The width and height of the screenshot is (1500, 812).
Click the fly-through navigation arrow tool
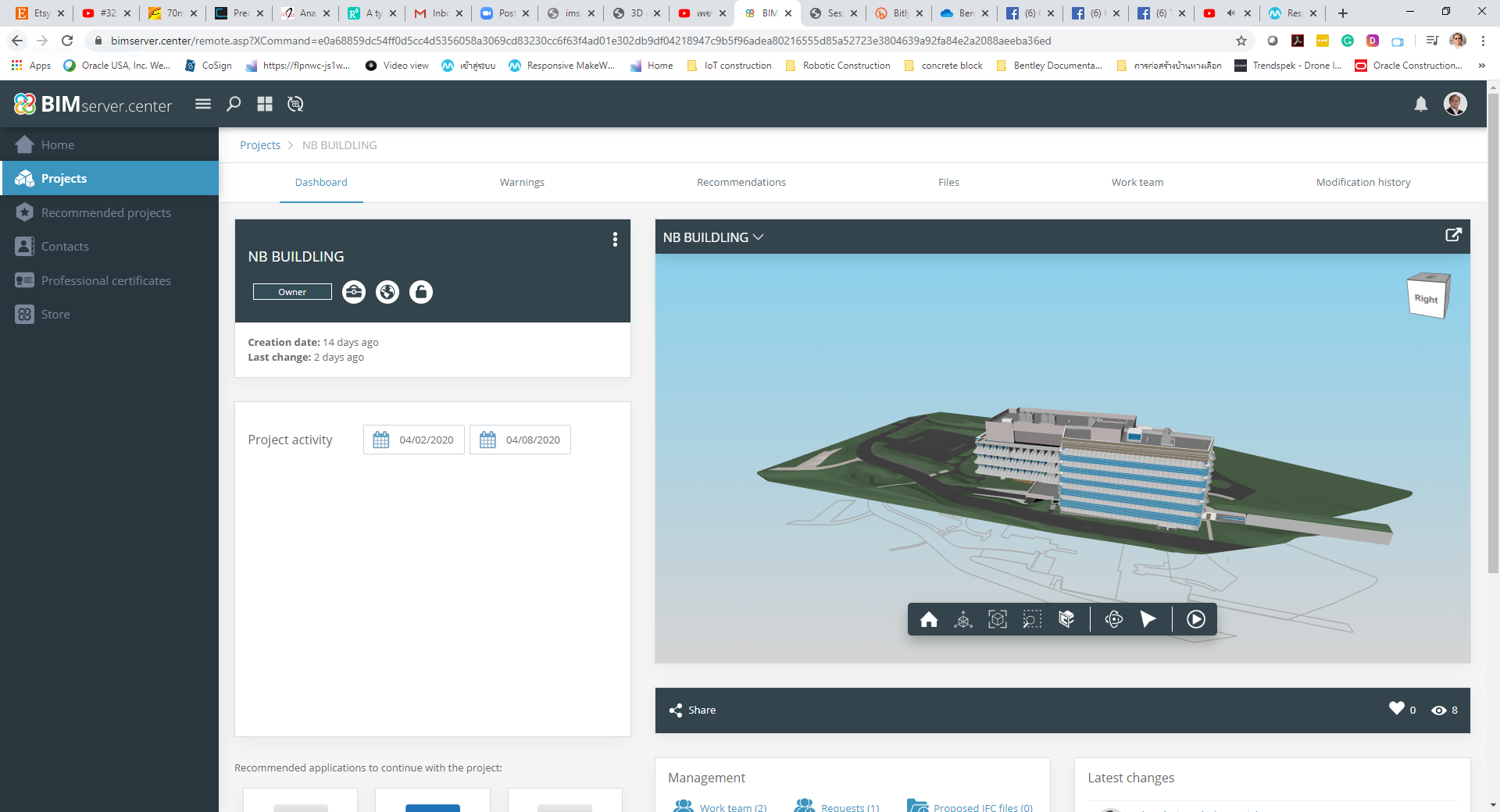click(x=1148, y=619)
